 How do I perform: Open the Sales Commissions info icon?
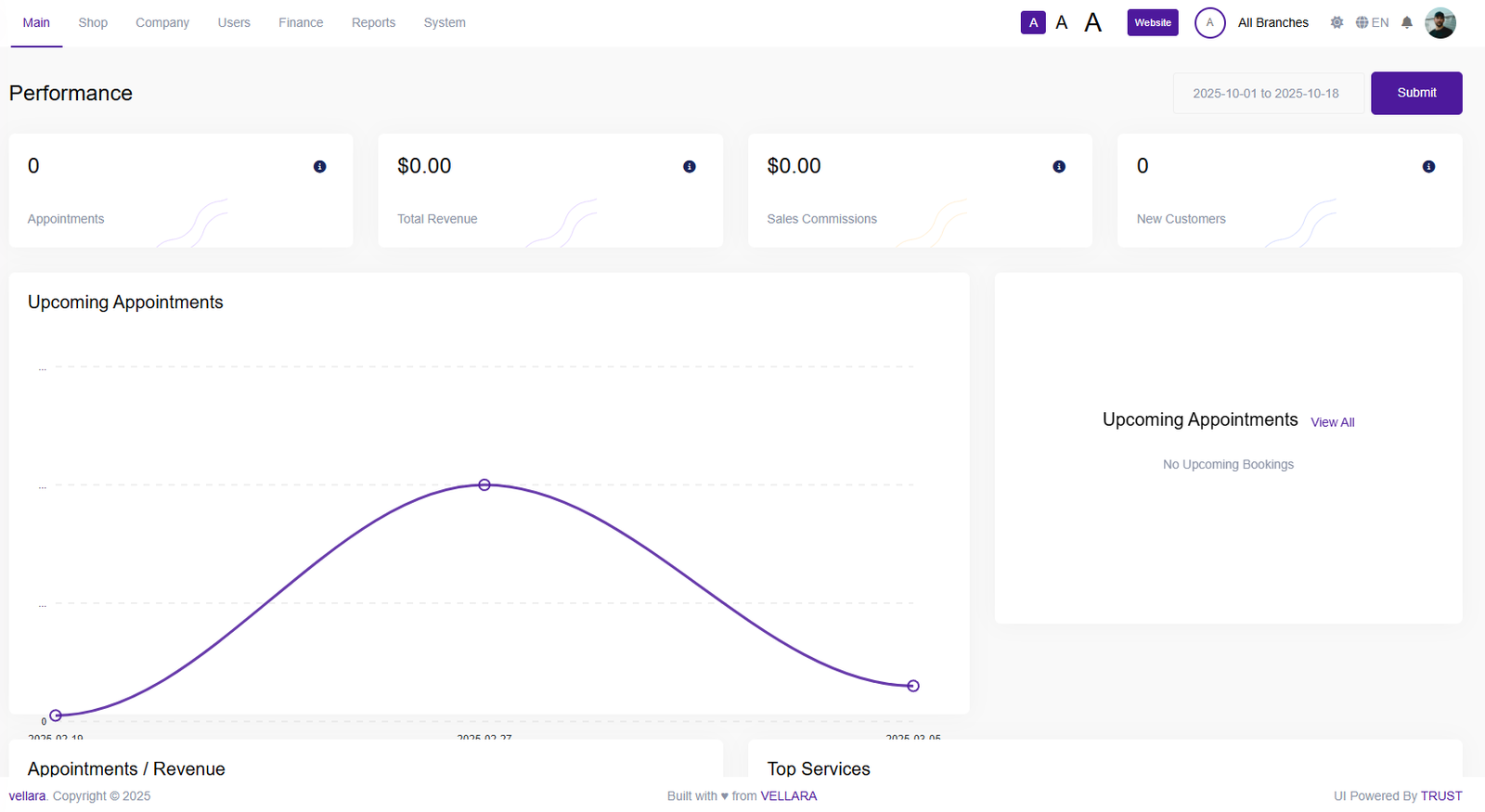click(1058, 167)
